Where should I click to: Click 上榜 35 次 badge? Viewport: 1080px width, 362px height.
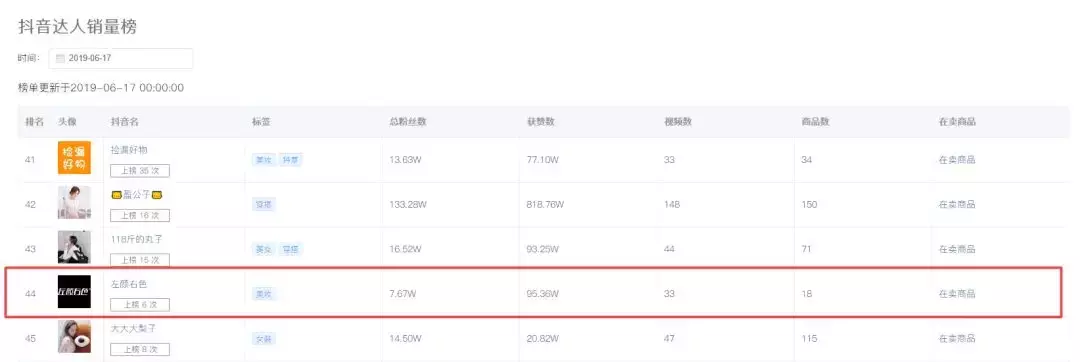pos(140,171)
